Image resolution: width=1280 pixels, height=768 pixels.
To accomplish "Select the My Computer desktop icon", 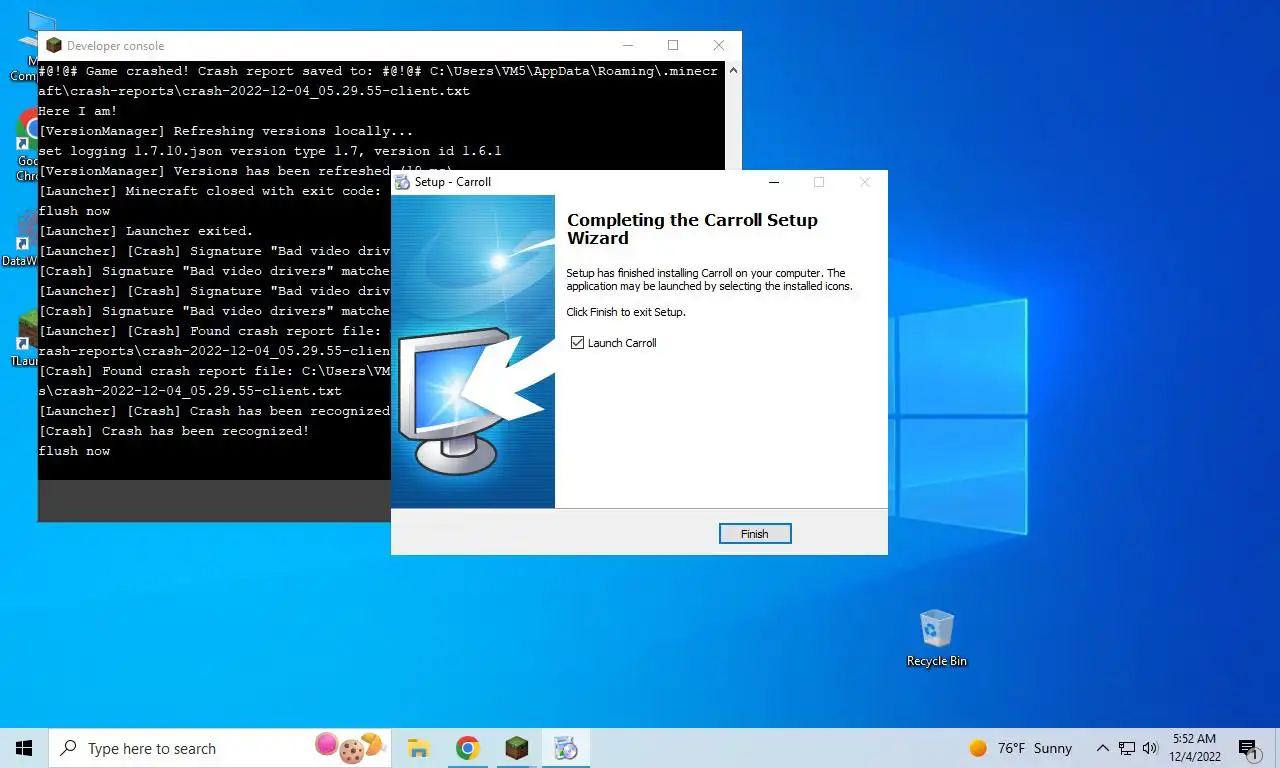I will pos(27,45).
